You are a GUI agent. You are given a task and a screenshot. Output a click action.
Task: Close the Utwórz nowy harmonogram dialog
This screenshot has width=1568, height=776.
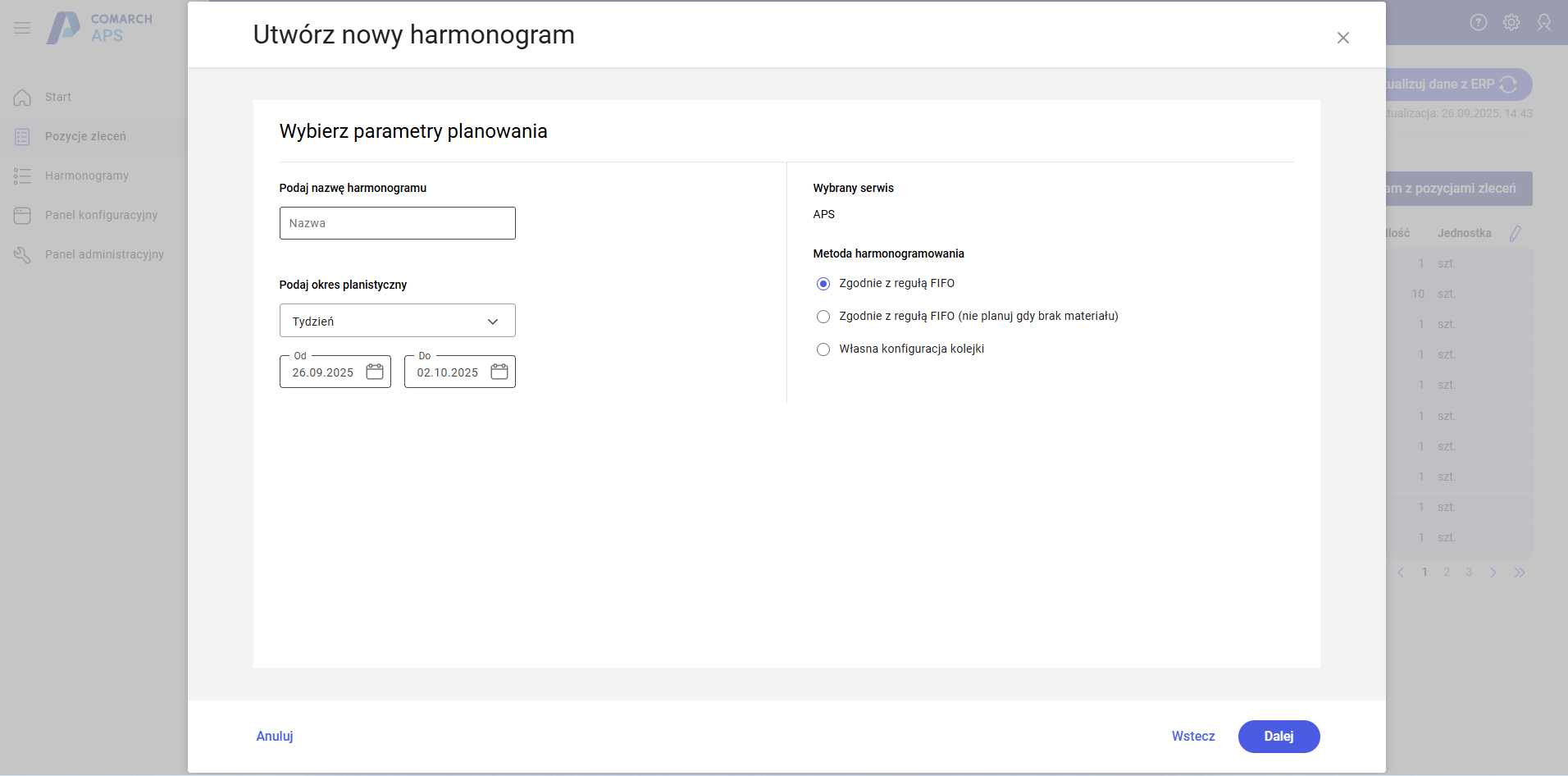pos(1342,38)
